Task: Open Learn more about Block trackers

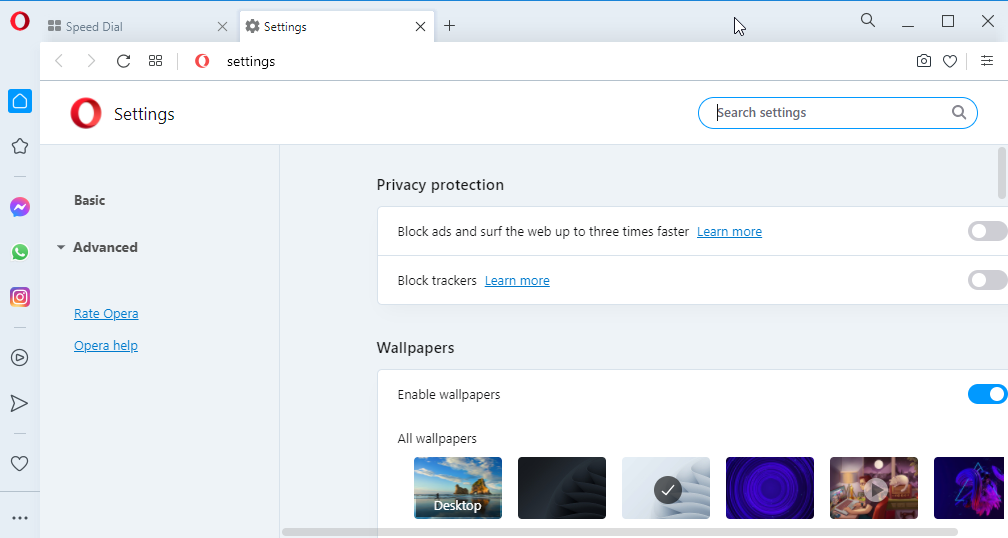Action: [x=517, y=280]
